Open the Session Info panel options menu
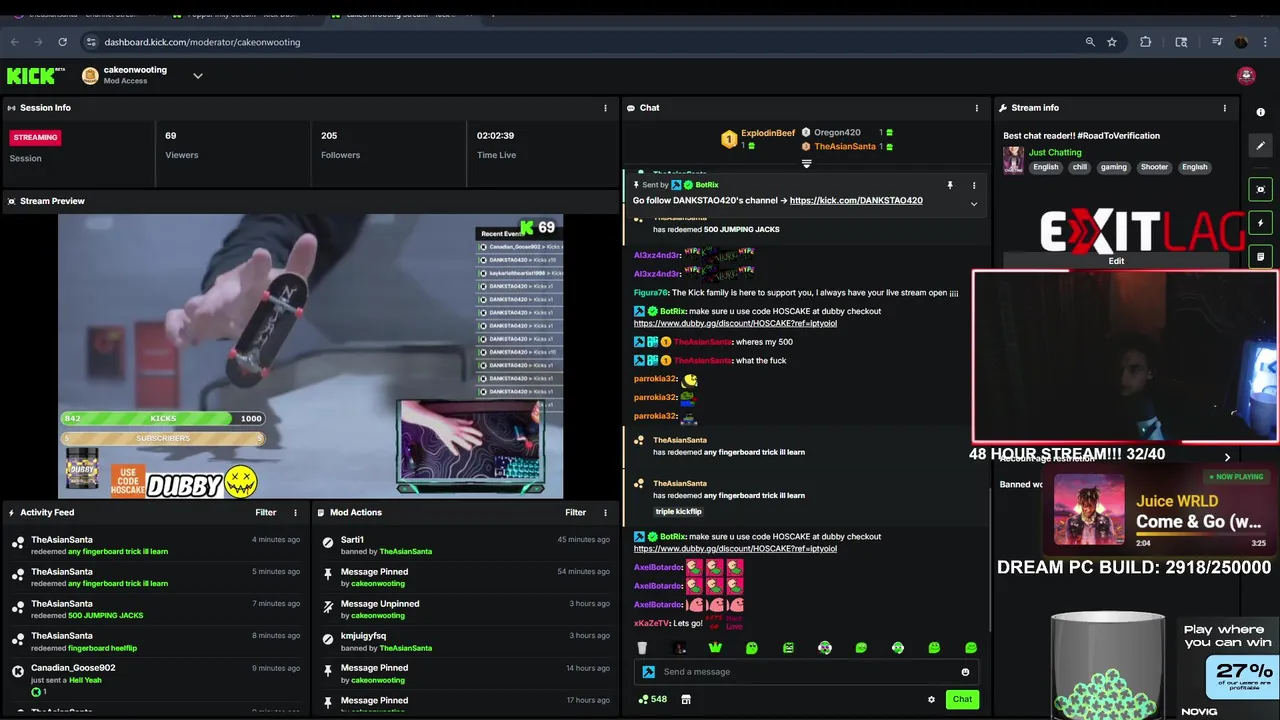1280x720 pixels. [605, 108]
